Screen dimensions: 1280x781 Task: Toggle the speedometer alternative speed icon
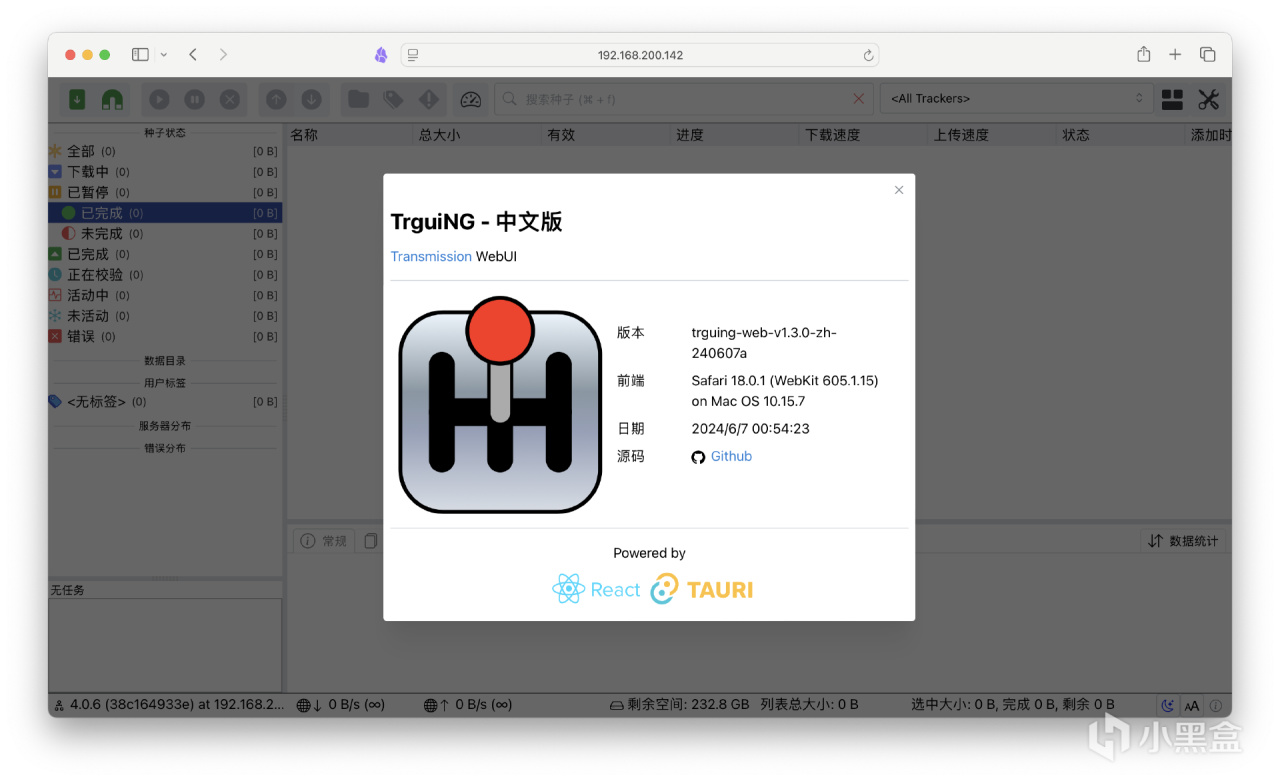pos(471,99)
